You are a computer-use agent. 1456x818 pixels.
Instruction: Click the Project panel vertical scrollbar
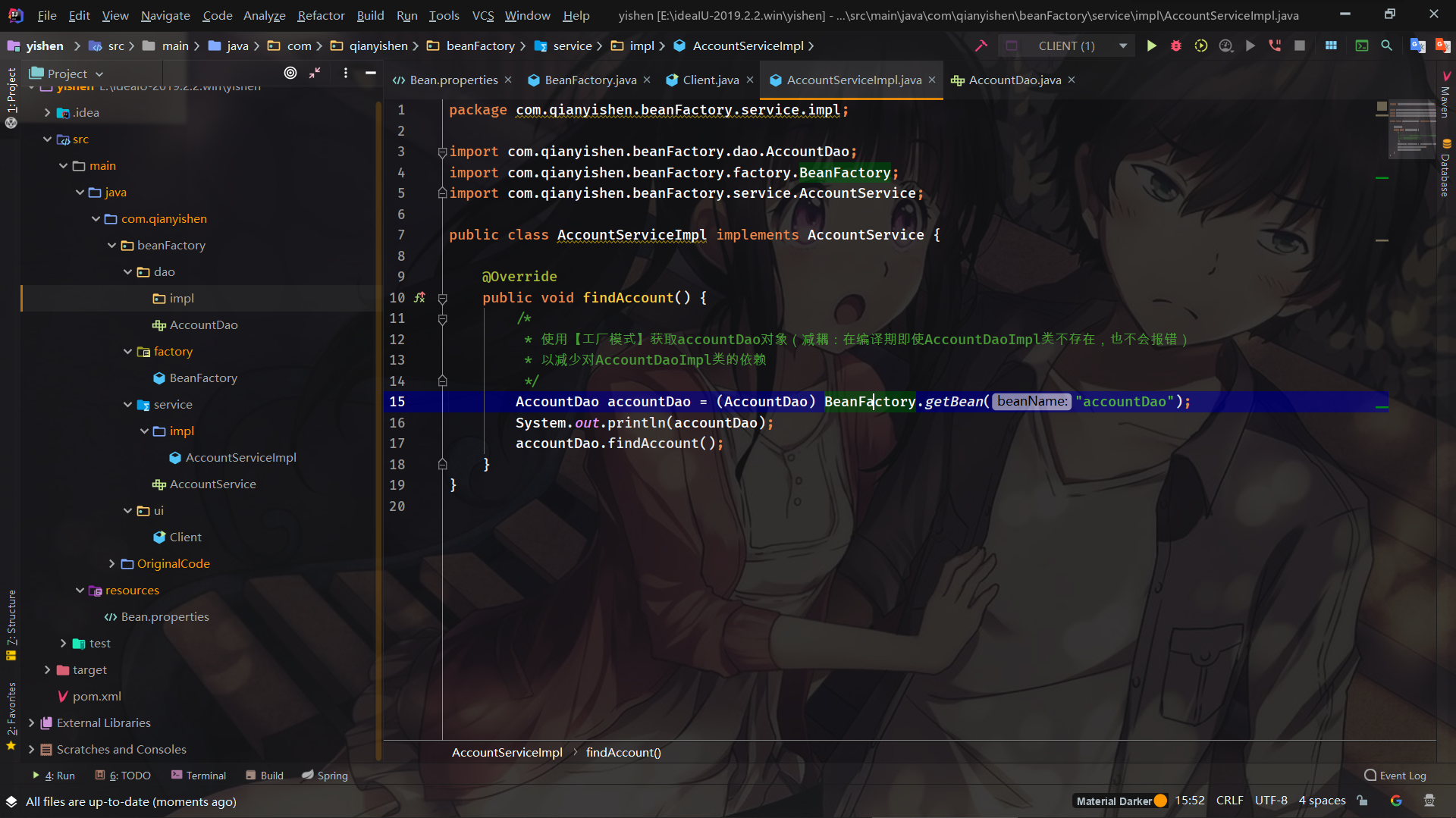click(378, 432)
